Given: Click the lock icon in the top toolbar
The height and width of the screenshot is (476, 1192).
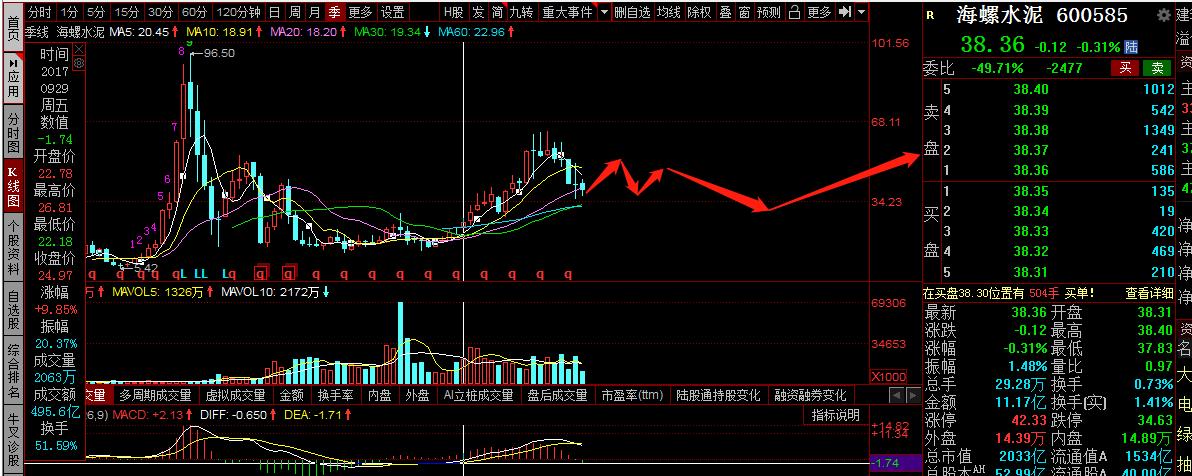Looking at the screenshot, I should 794,12.
